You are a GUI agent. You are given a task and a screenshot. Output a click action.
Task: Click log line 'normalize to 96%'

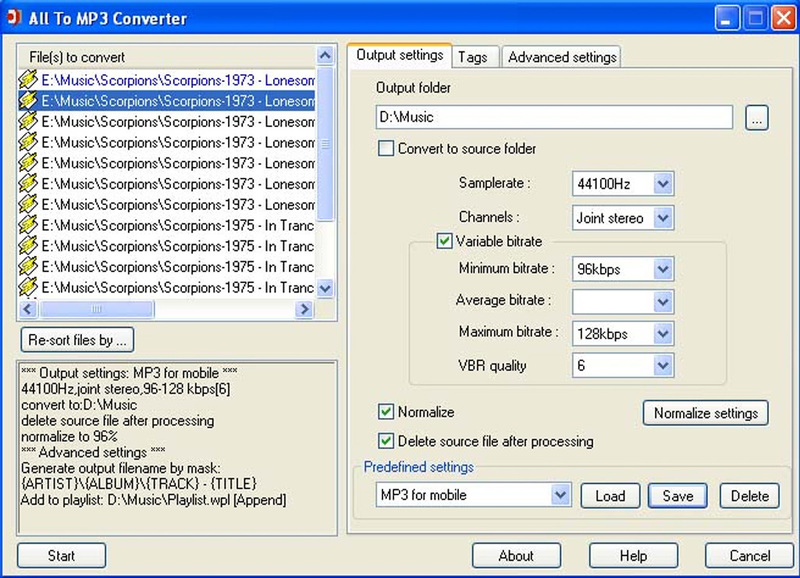tap(69, 436)
